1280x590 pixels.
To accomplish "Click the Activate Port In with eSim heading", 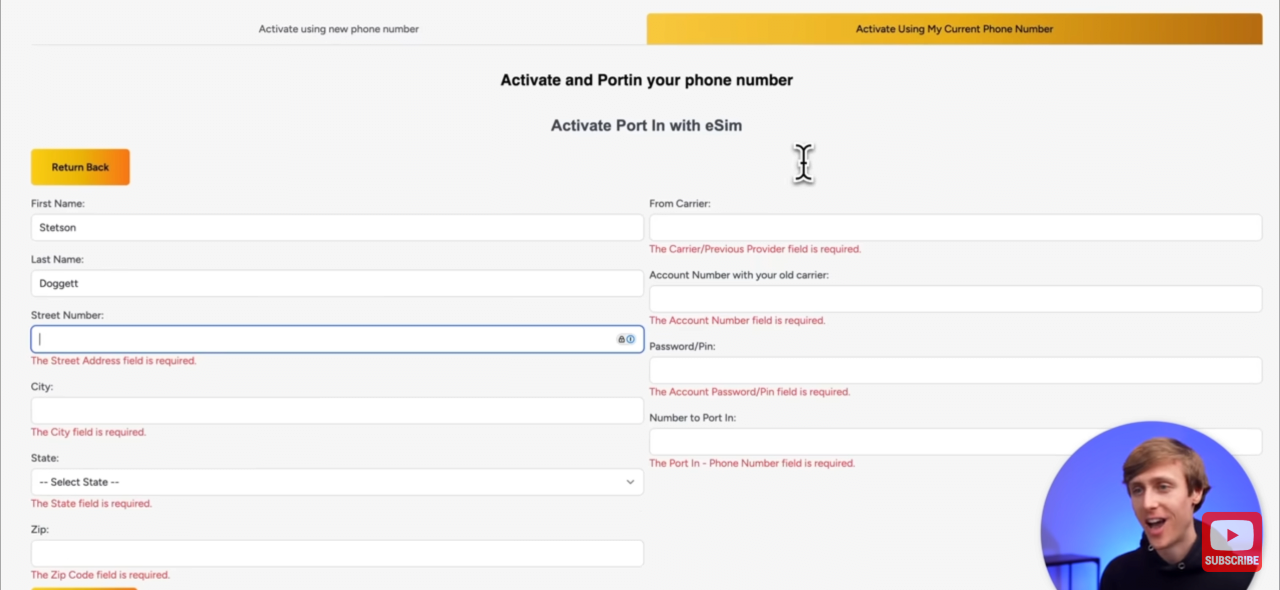I will pyautogui.click(x=646, y=126).
